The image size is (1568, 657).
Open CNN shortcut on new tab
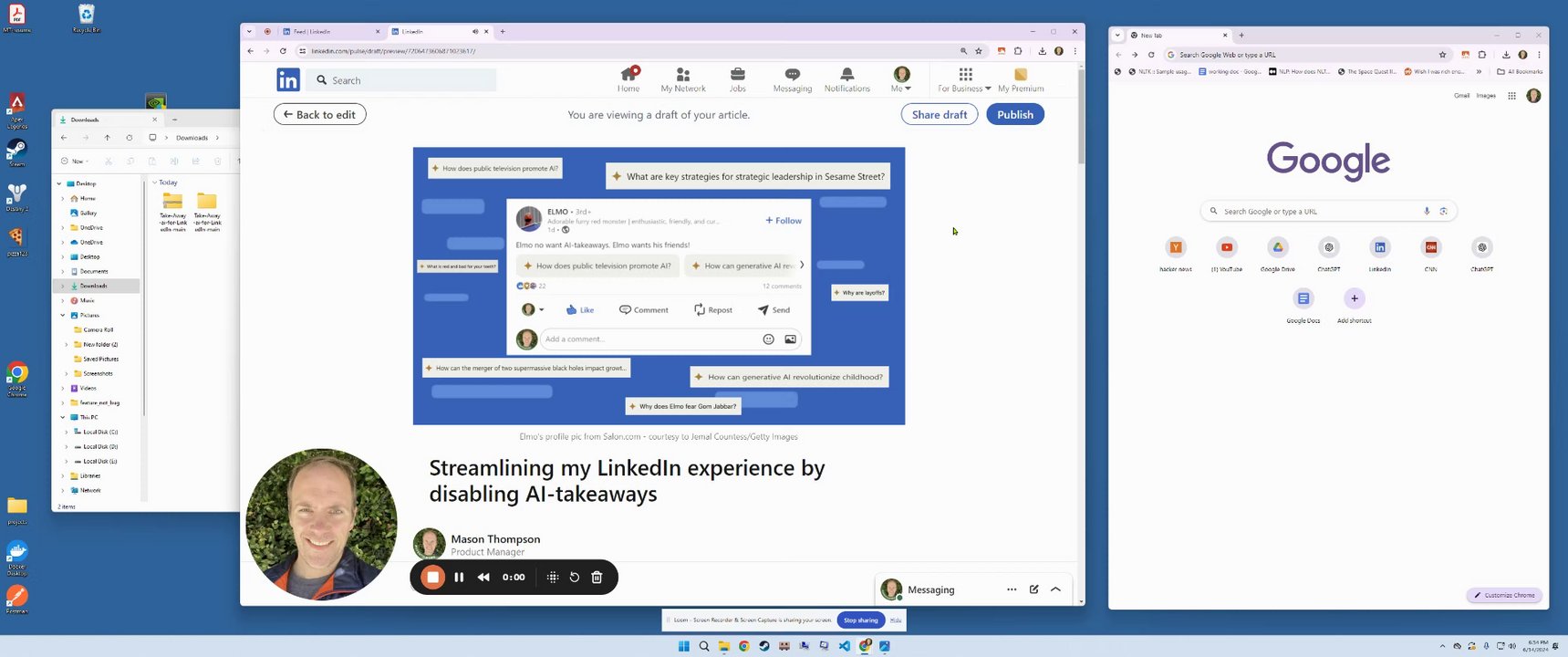(x=1431, y=254)
